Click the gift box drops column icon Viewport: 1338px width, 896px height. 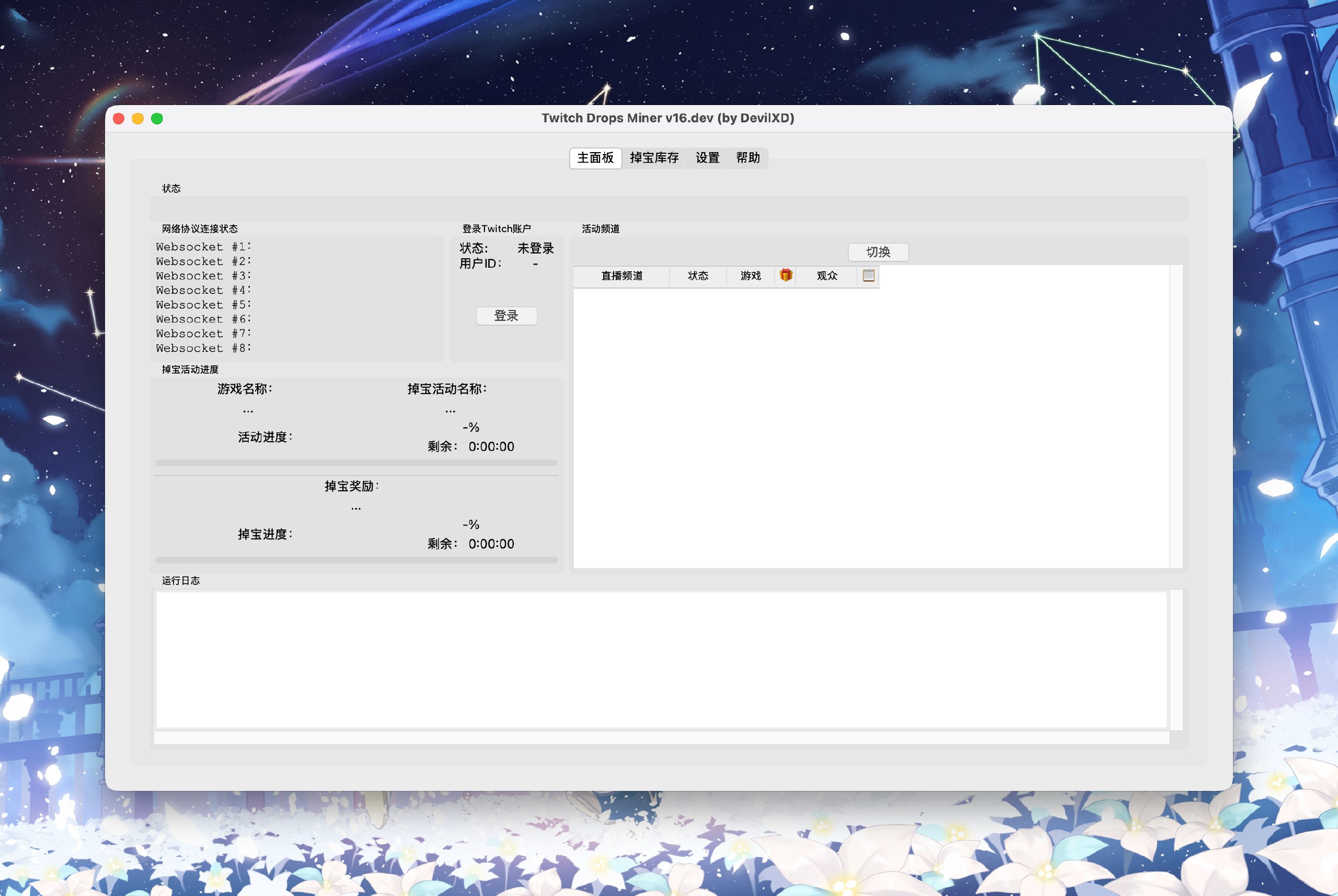(x=786, y=275)
